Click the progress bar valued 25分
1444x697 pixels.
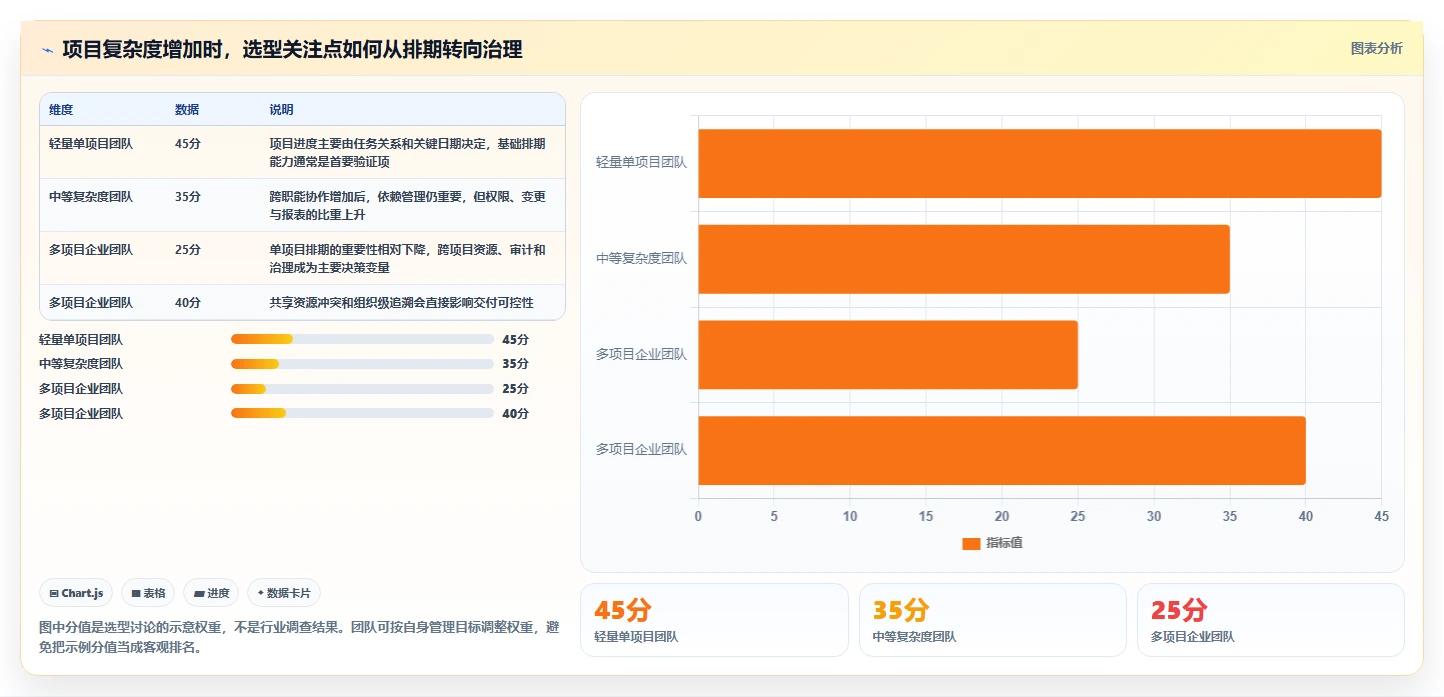[x=362, y=389]
